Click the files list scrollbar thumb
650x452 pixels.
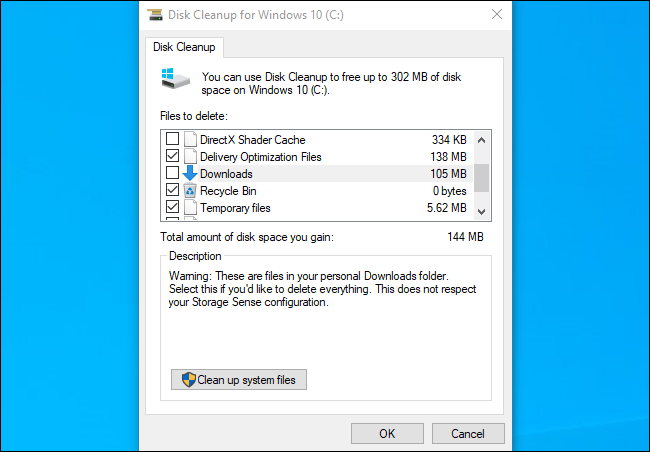481,178
